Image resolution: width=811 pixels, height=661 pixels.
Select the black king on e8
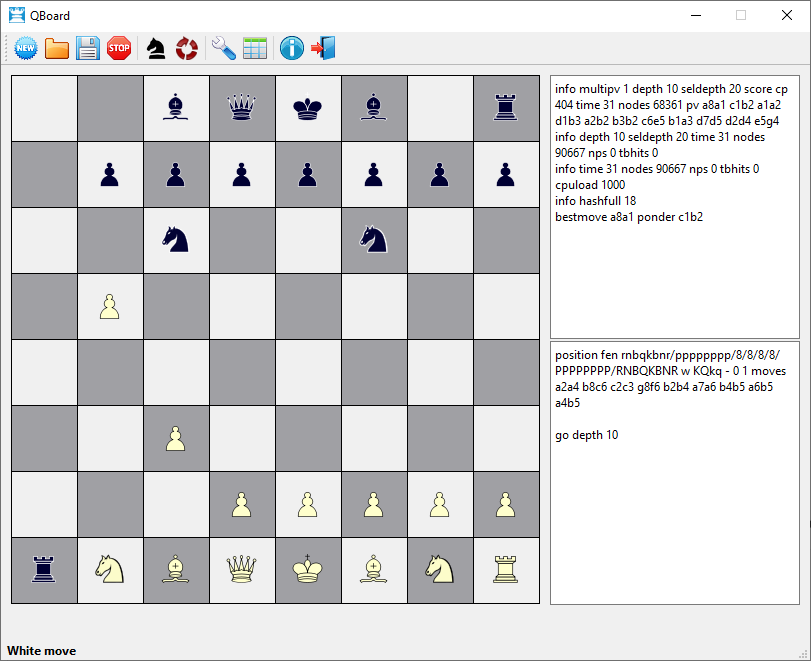click(308, 108)
